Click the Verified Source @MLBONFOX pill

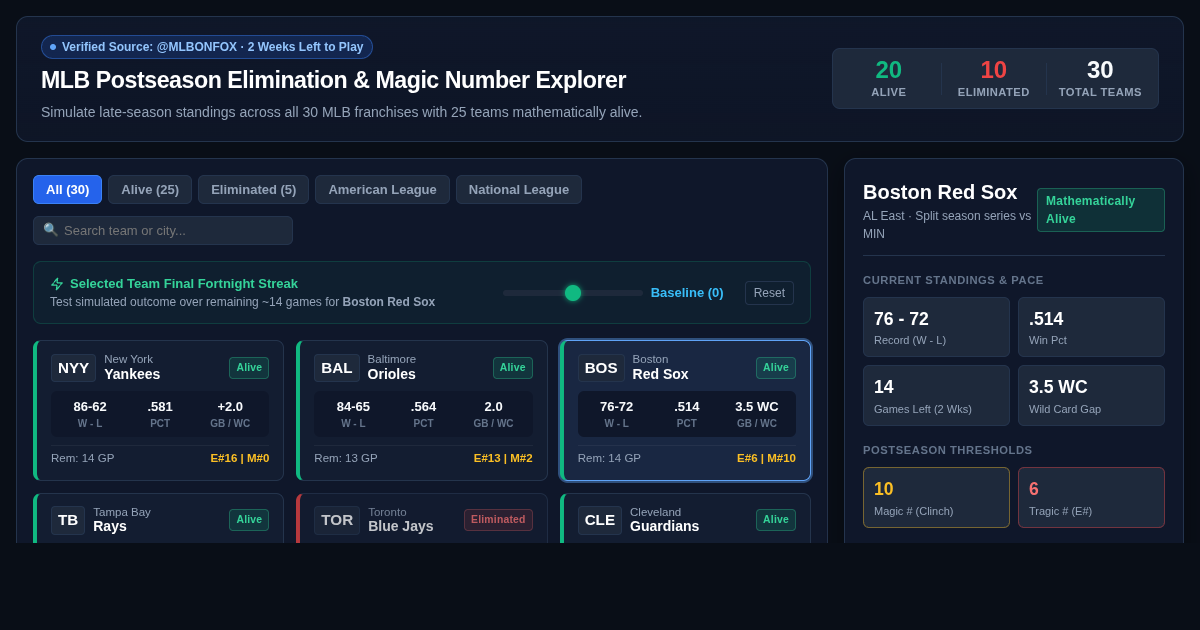point(207,47)
